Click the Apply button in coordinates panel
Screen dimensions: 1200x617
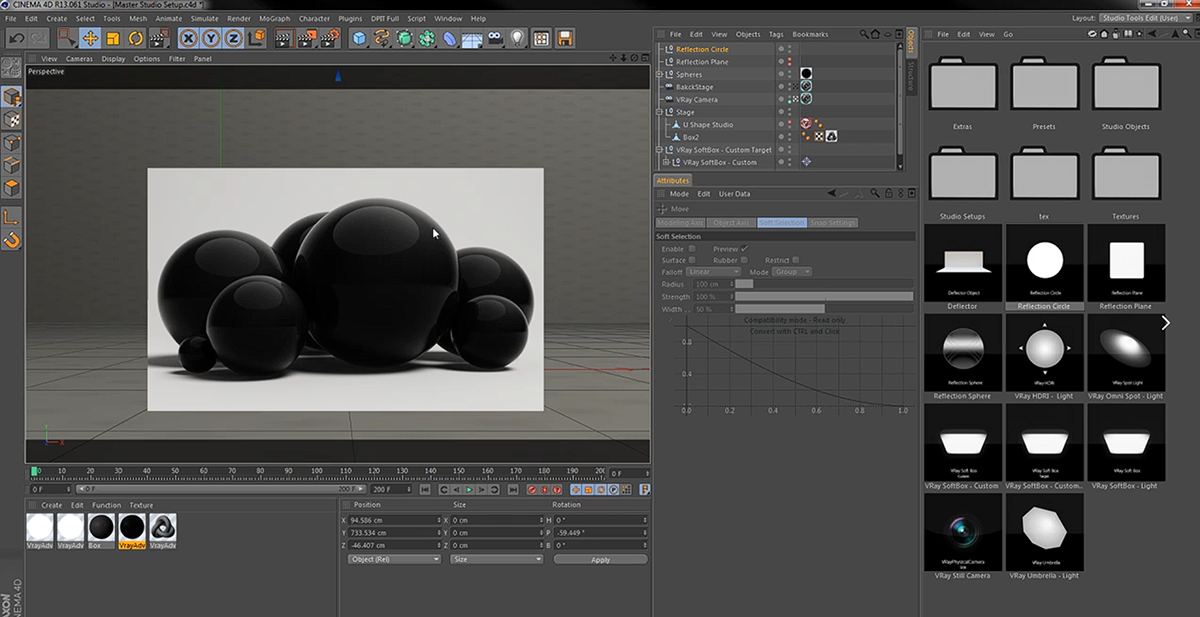[x=600, y=560]
